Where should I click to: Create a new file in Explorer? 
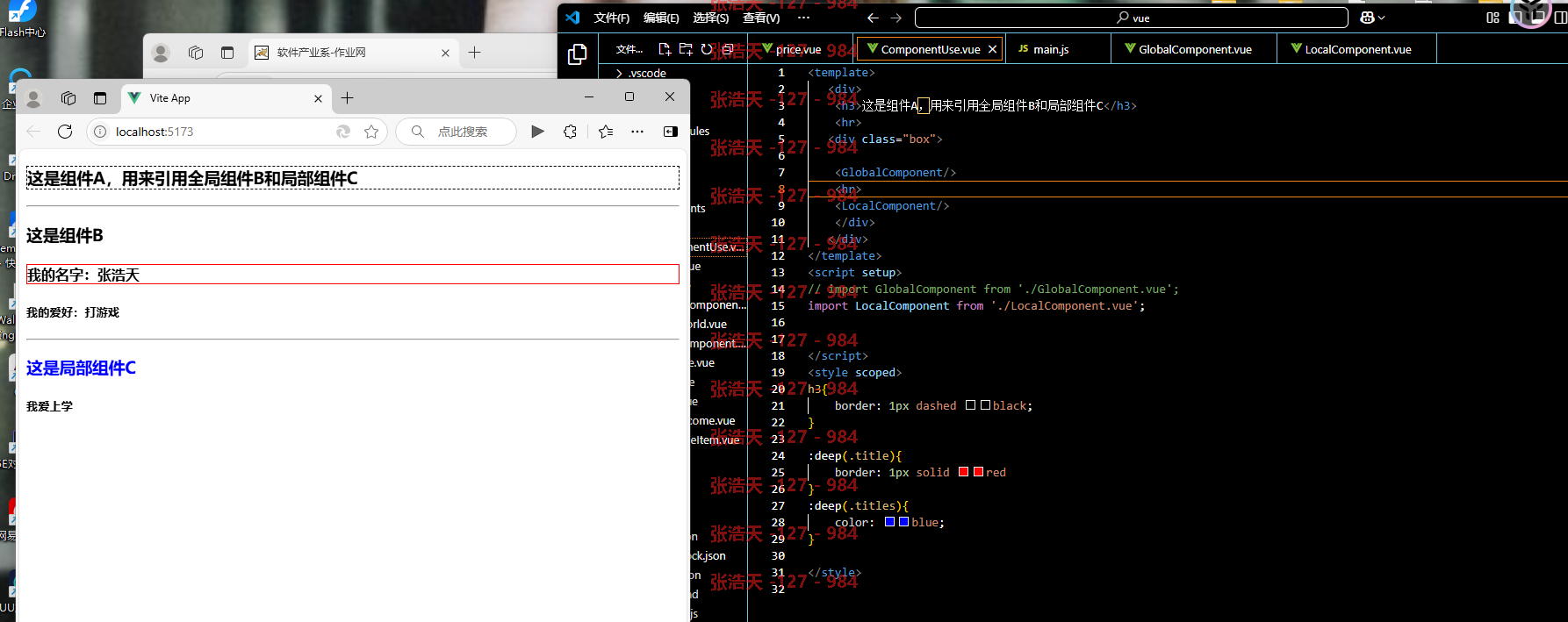(x=665, y=49)
